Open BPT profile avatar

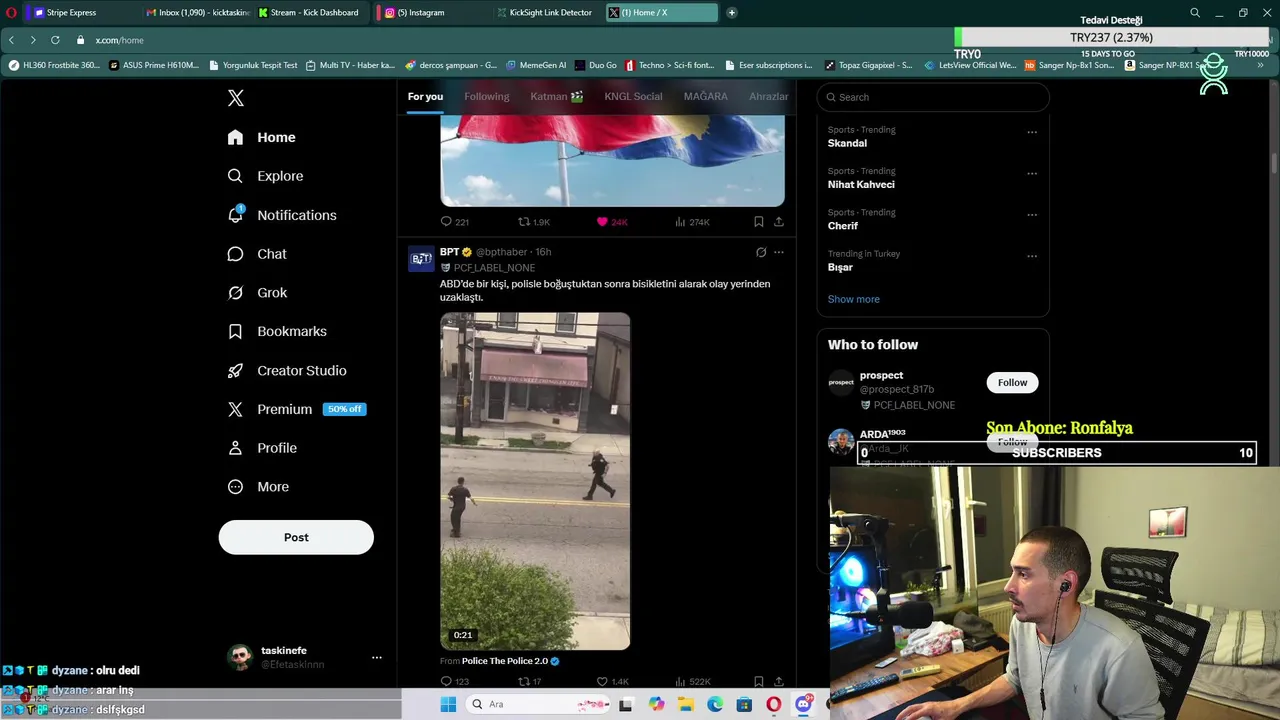(x=421, y=259)
